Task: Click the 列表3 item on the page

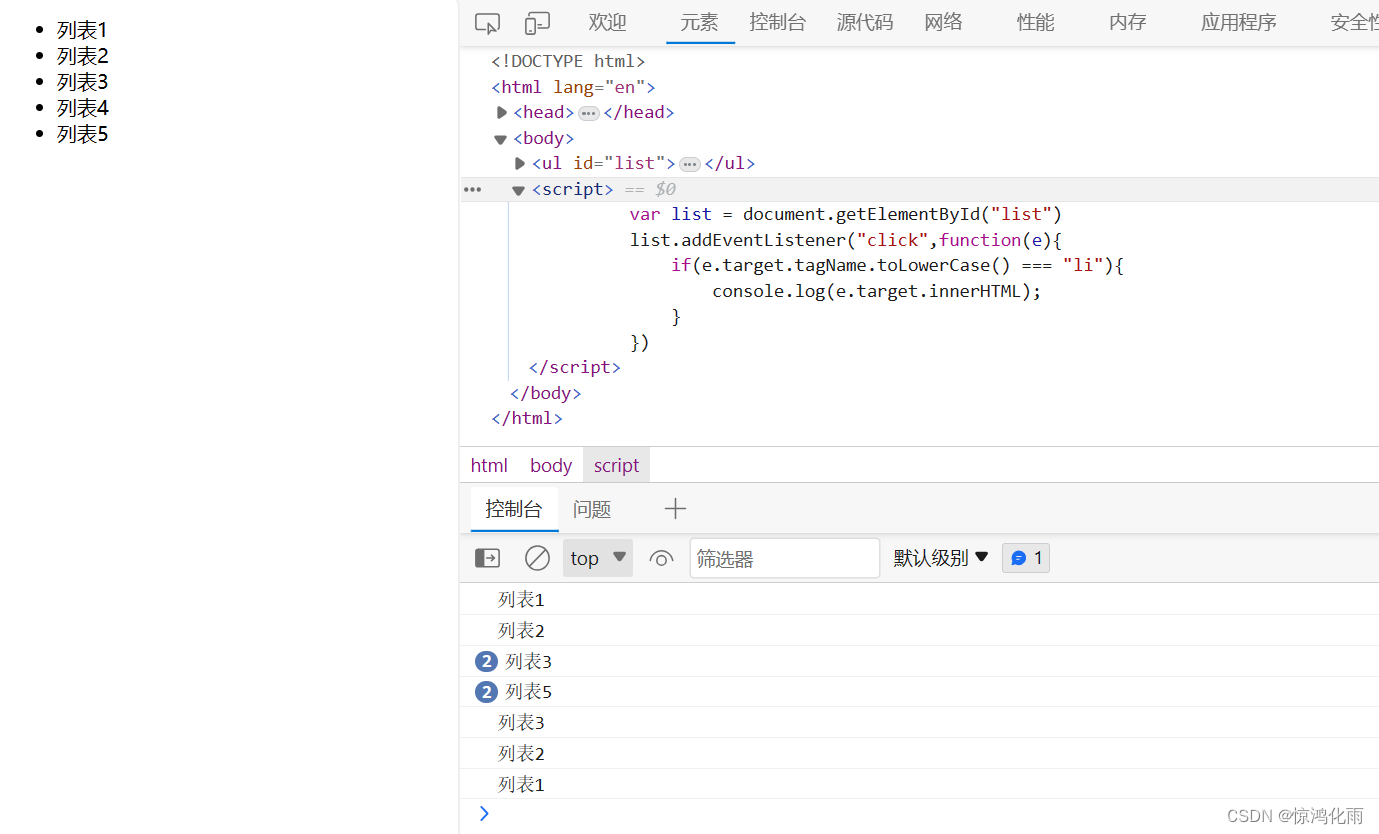Action: (82, 82)
